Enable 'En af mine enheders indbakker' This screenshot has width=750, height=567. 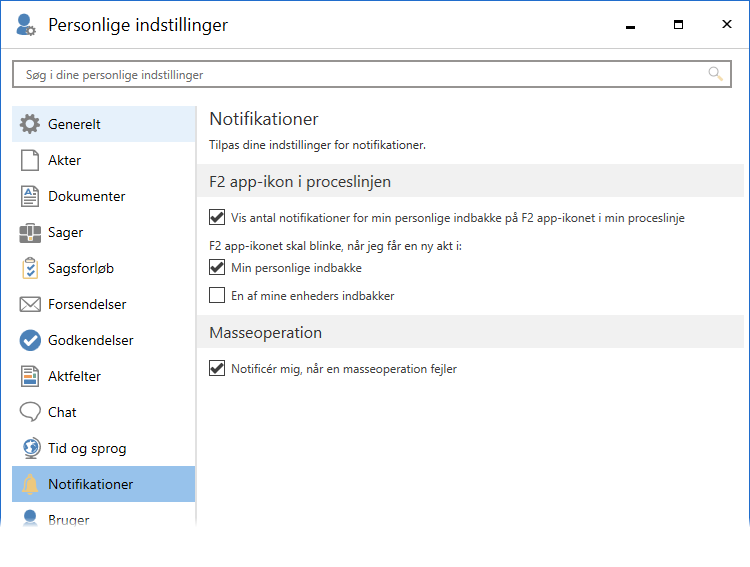coord(217,295)
